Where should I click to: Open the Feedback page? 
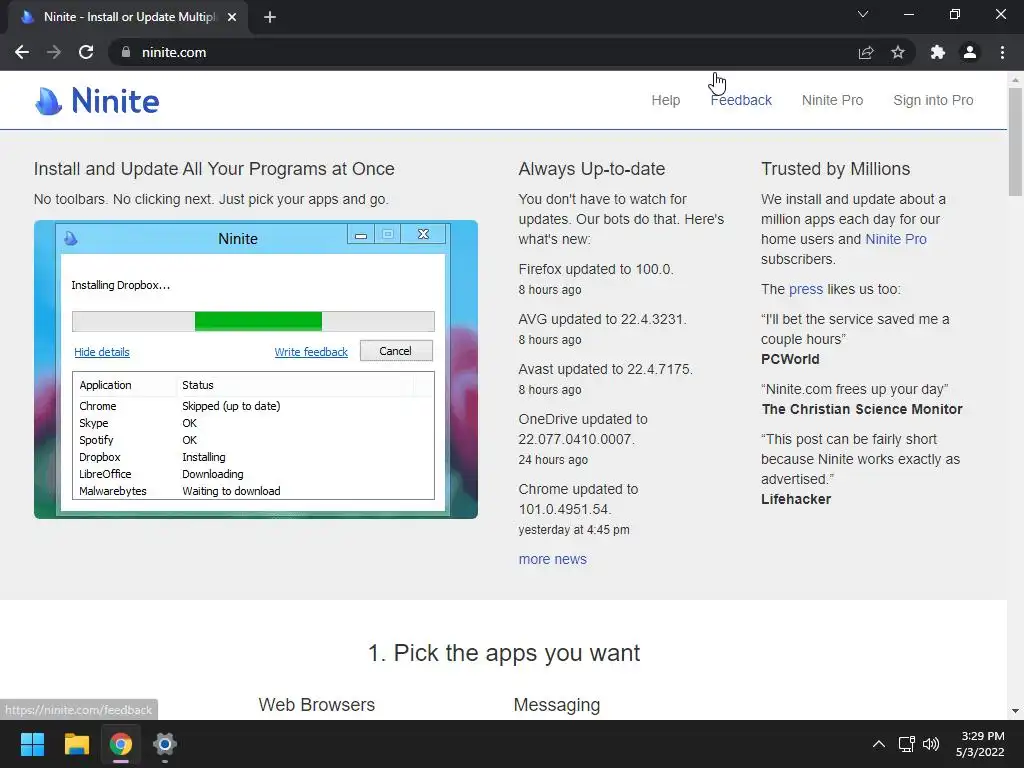[741, 100]
